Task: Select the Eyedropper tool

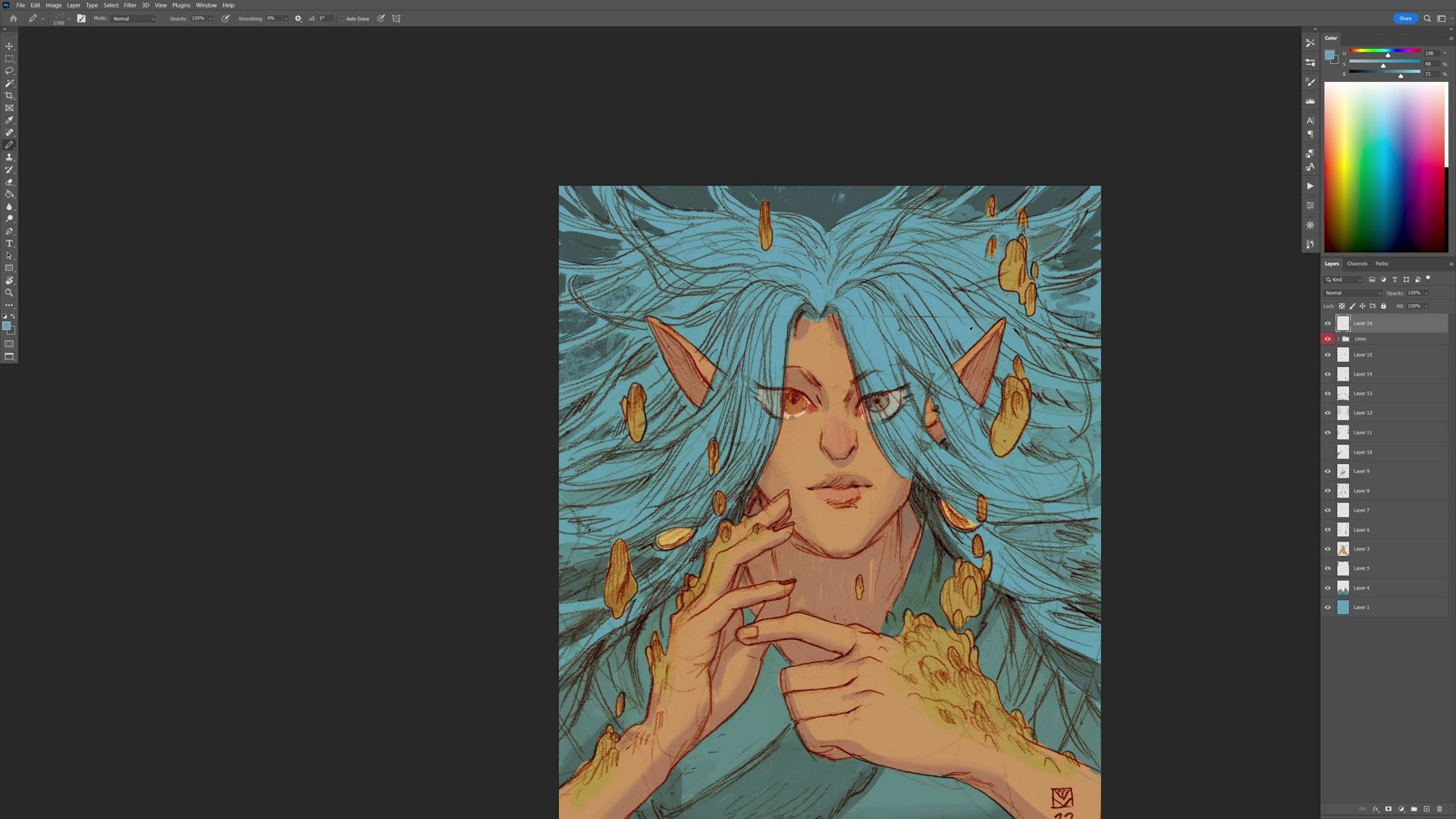Action: pos(9,121)
